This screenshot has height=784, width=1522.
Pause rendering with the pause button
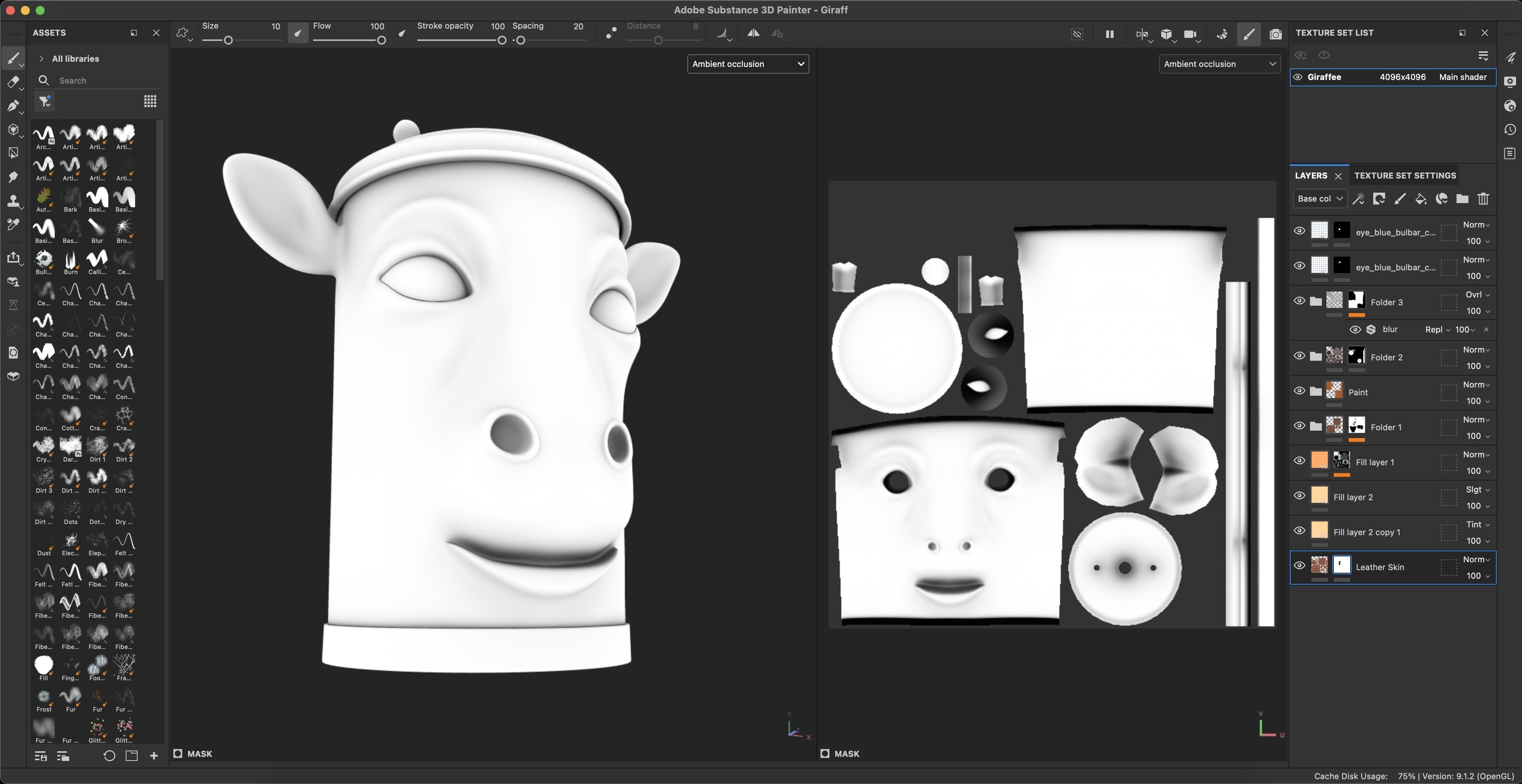tap(1109, 34)
